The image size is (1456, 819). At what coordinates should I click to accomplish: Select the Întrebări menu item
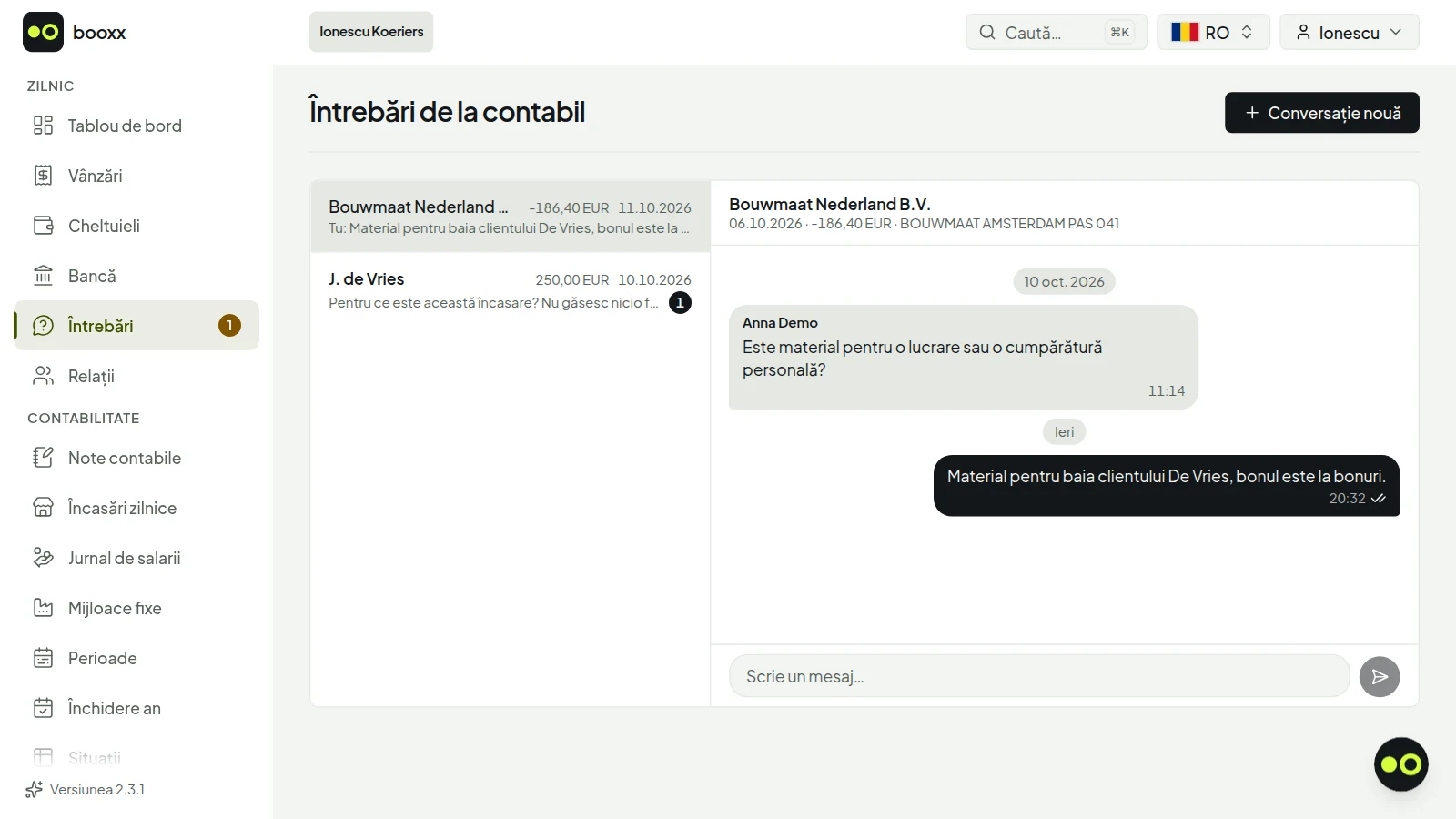[136, 326]
